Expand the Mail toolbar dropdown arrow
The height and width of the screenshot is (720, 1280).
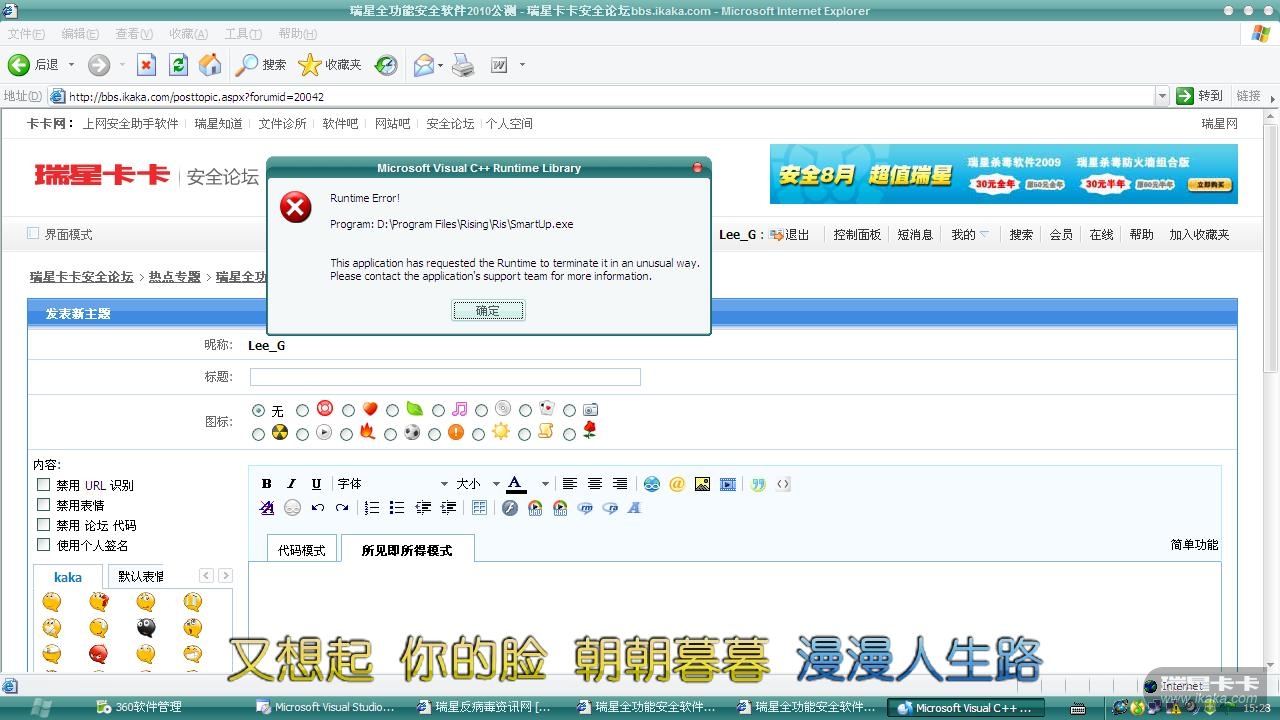(440, 65)
